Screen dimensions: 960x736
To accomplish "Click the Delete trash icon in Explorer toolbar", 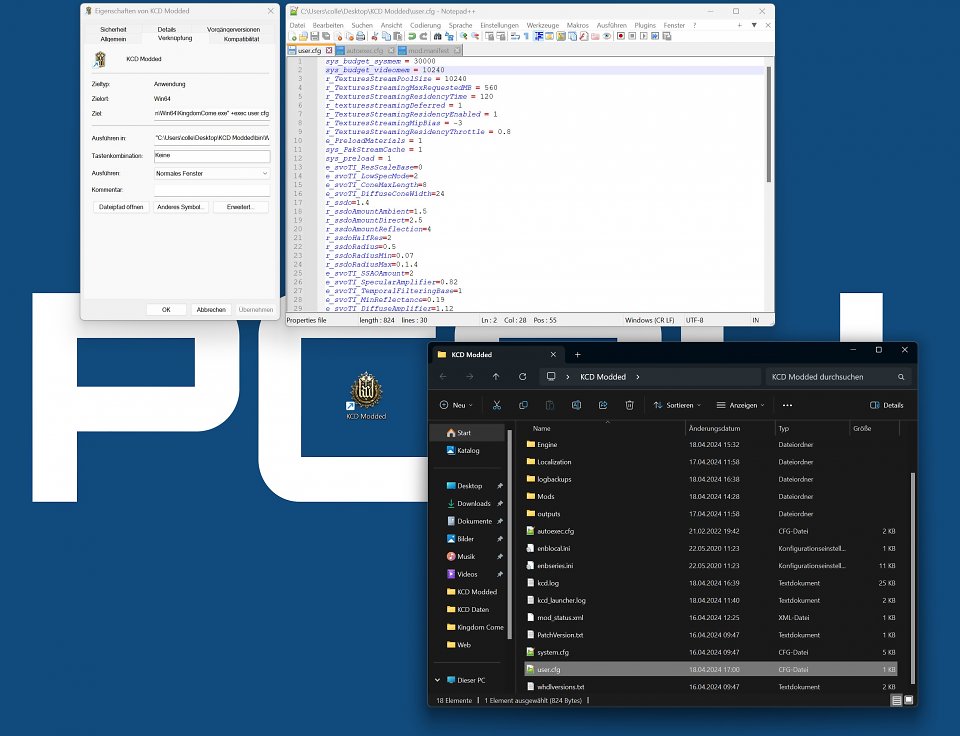I will tap(629, 405).
